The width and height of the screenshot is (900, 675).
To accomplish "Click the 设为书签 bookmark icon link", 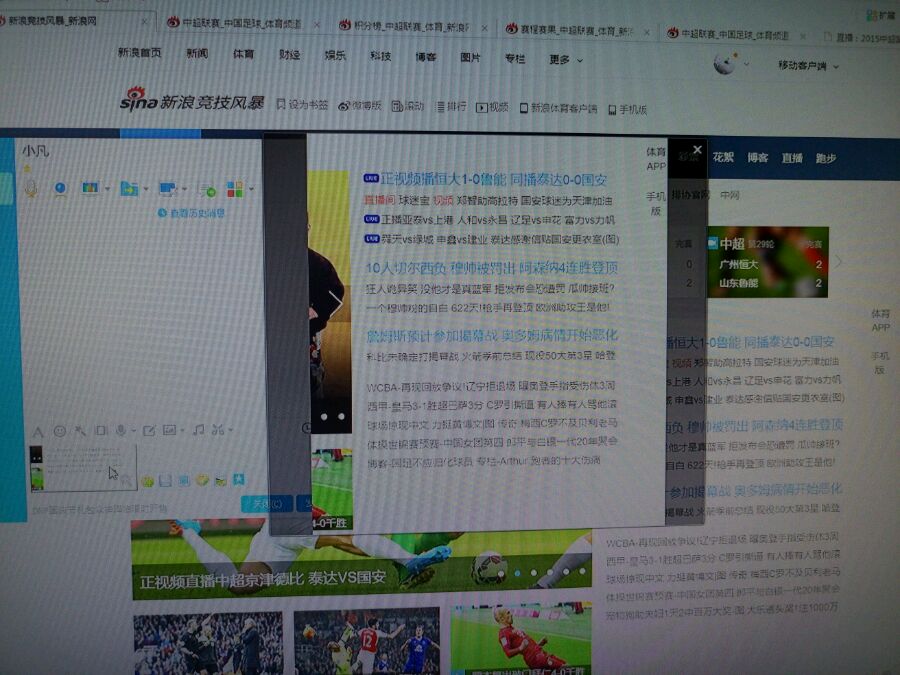I will click(302, 104).
